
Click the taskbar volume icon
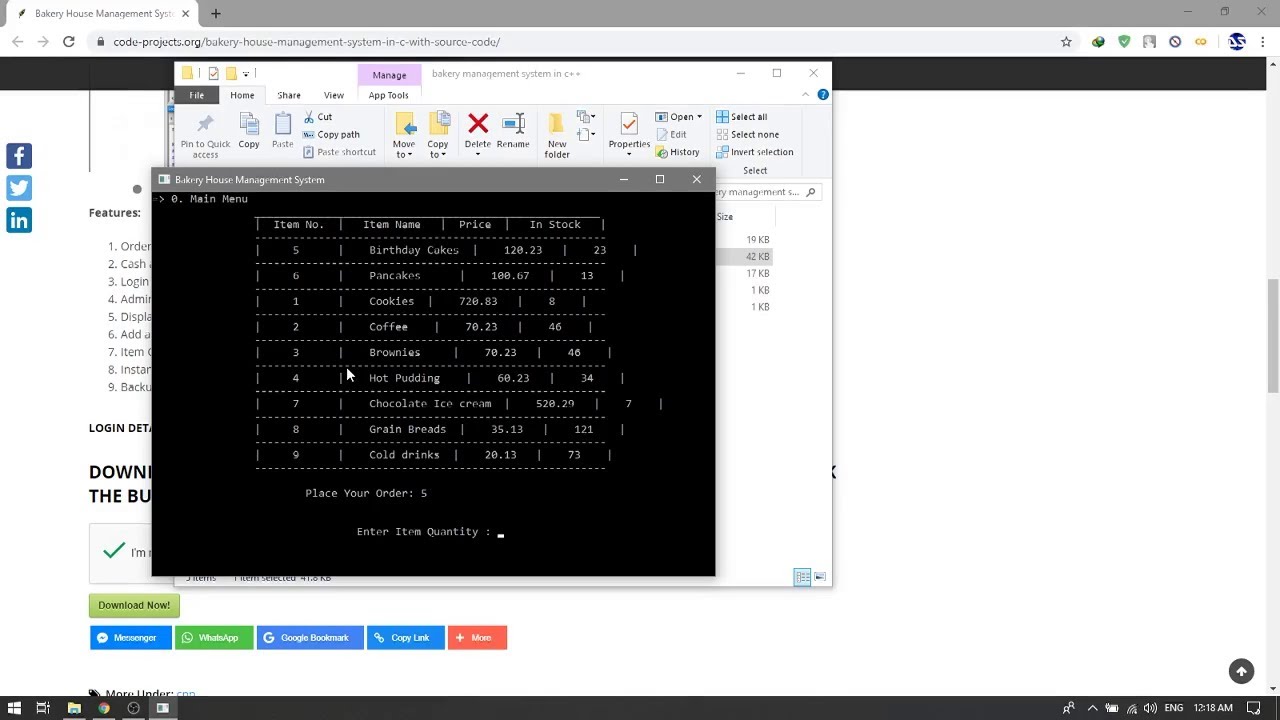pos(1149,708)
